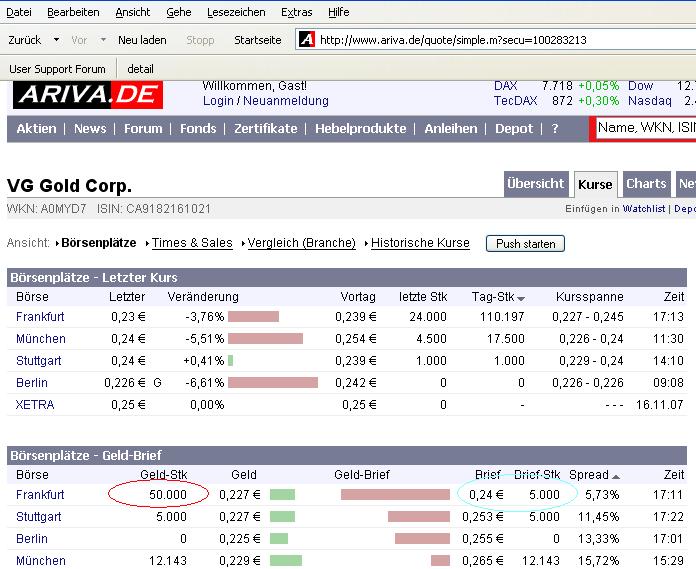Sort by Tag-Stk column arrow
The image size is (696, 569).
pos(521,299)
